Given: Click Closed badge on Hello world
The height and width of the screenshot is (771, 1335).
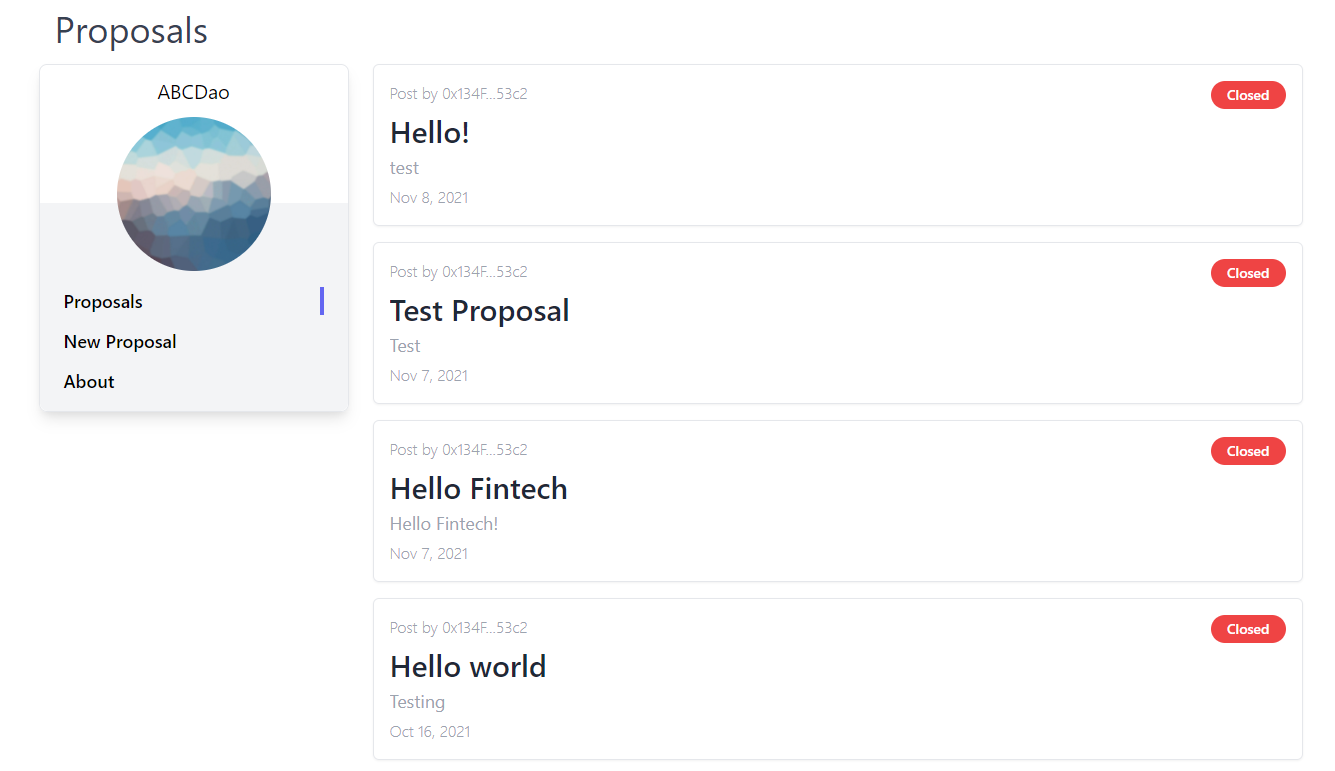Looking at the screenshot, I should (1248, 629).
